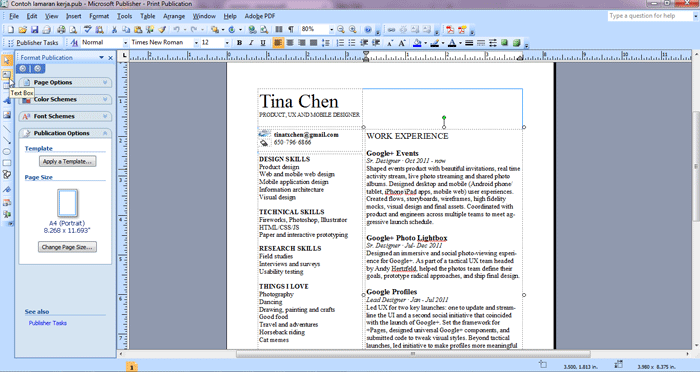Run the spelling check icon

tap(88, 29)
